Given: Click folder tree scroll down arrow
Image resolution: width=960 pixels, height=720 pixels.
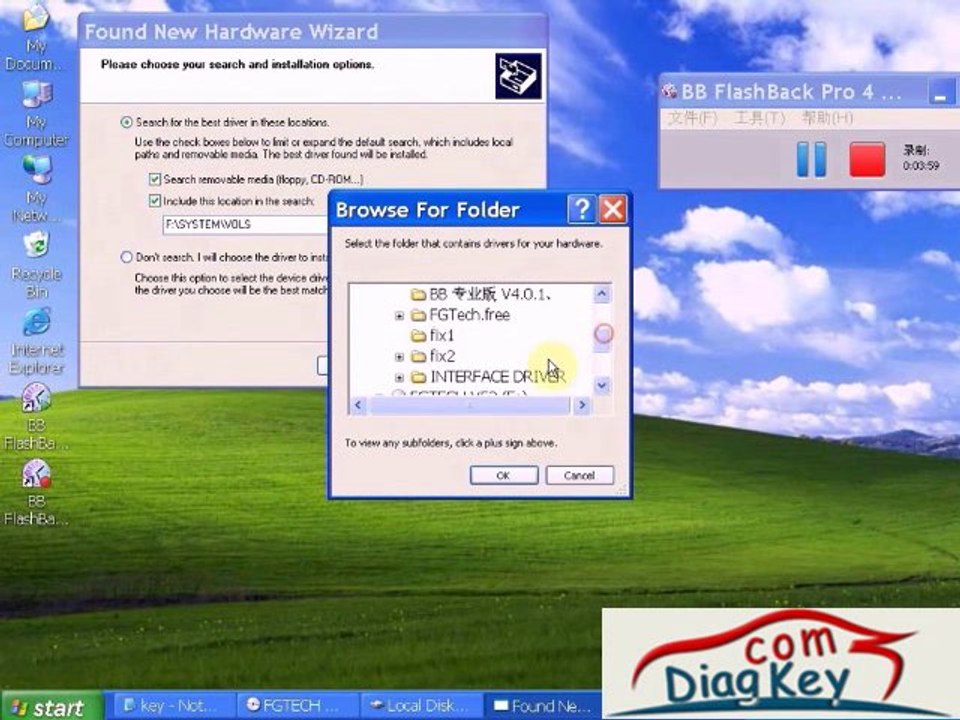Looking at the screenshot, I should [602, 385].
